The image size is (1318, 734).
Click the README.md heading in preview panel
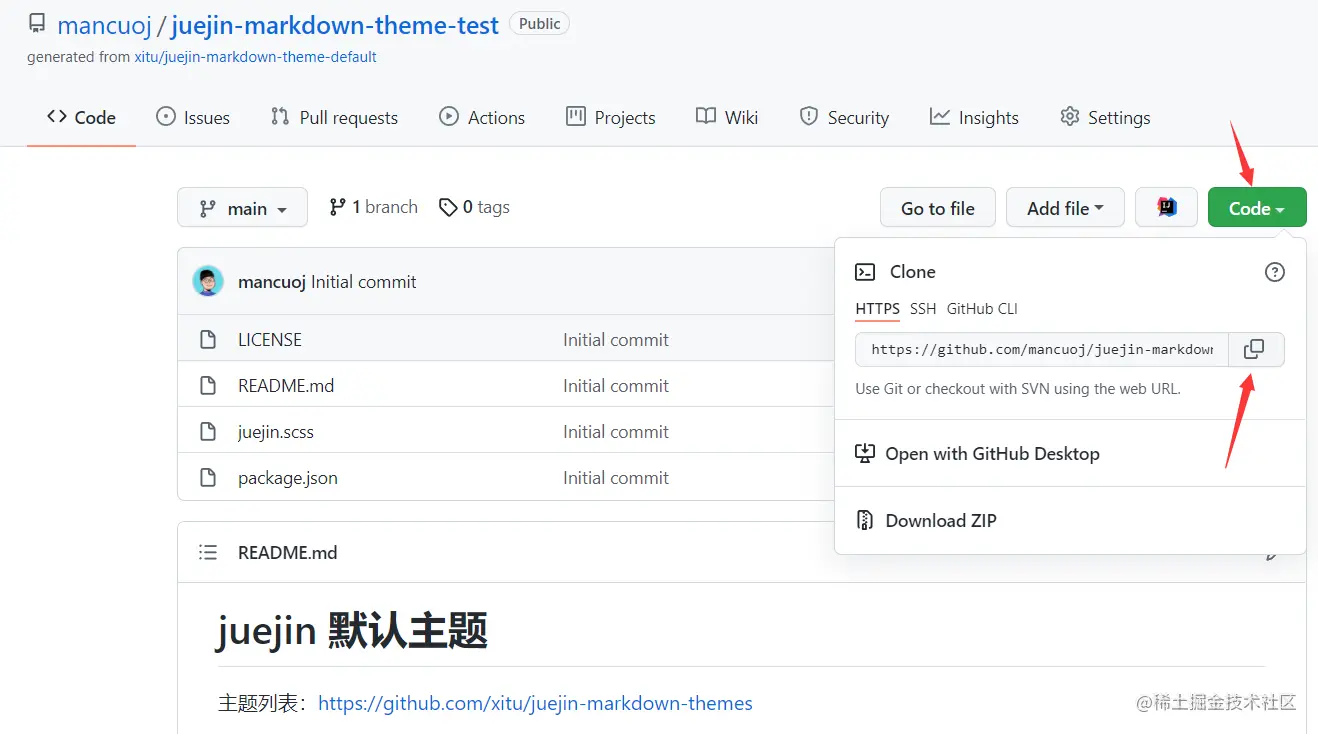coord(288,552)
